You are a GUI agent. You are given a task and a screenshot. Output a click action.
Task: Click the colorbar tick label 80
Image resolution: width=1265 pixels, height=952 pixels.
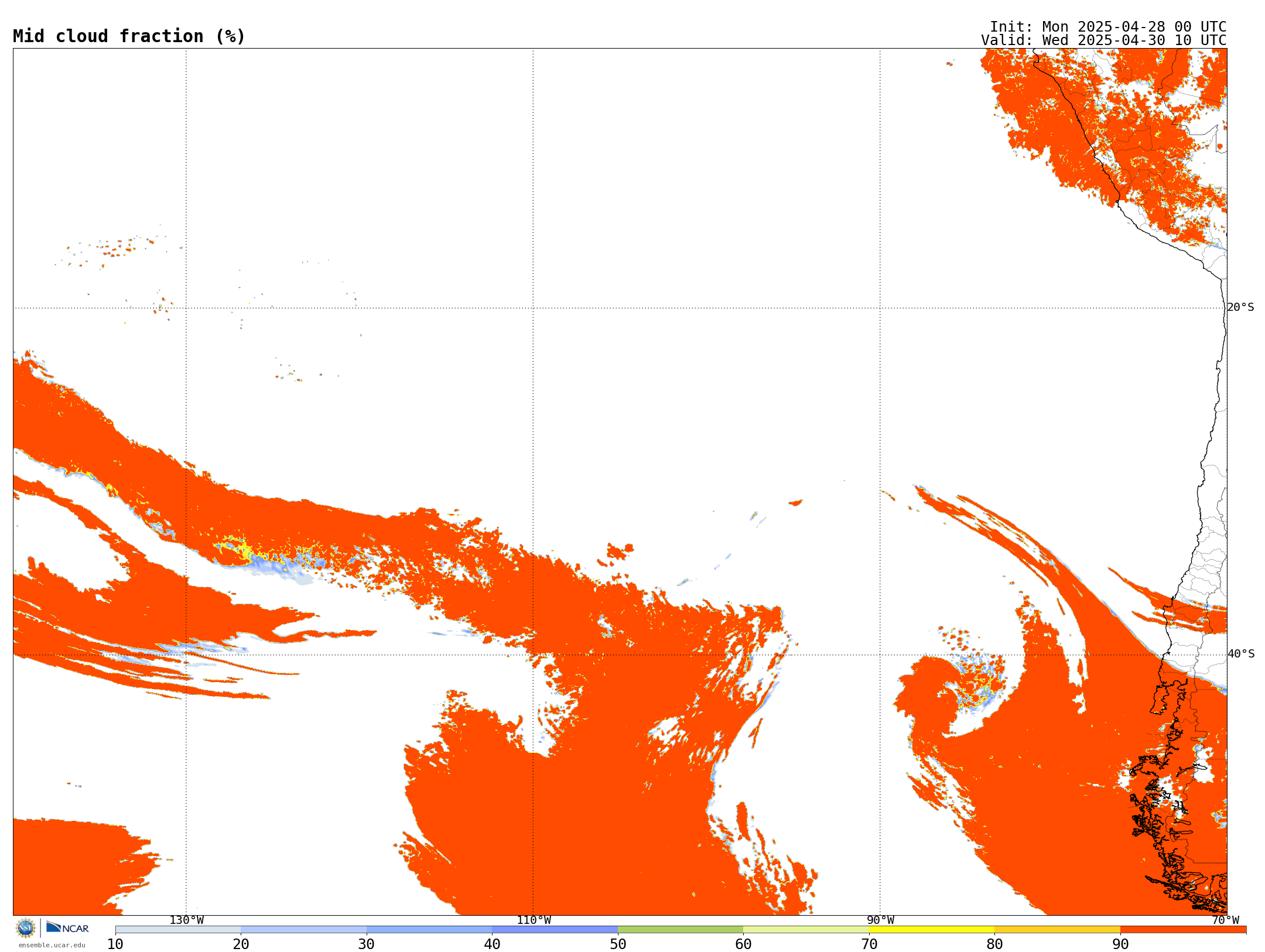[x=994, y=944]
